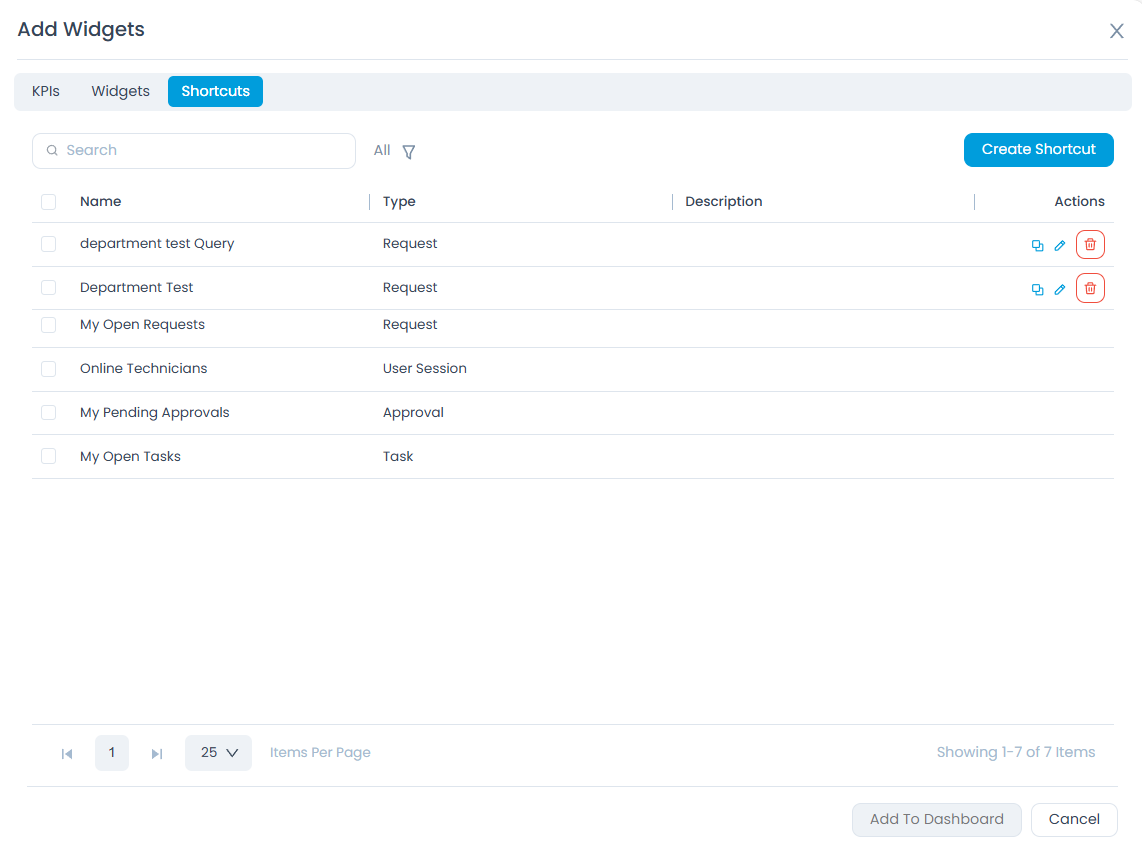Click the Create Shortcut button
Viewport: 1142px width, 848px height.
[x=1038, y=150]
